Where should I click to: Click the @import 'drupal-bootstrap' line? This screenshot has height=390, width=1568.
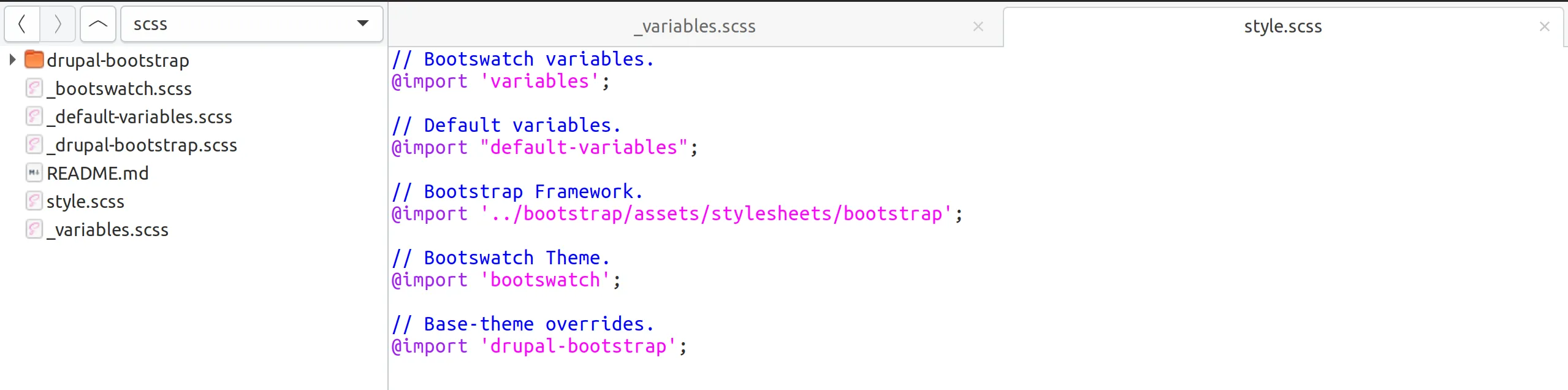point(539,346)
